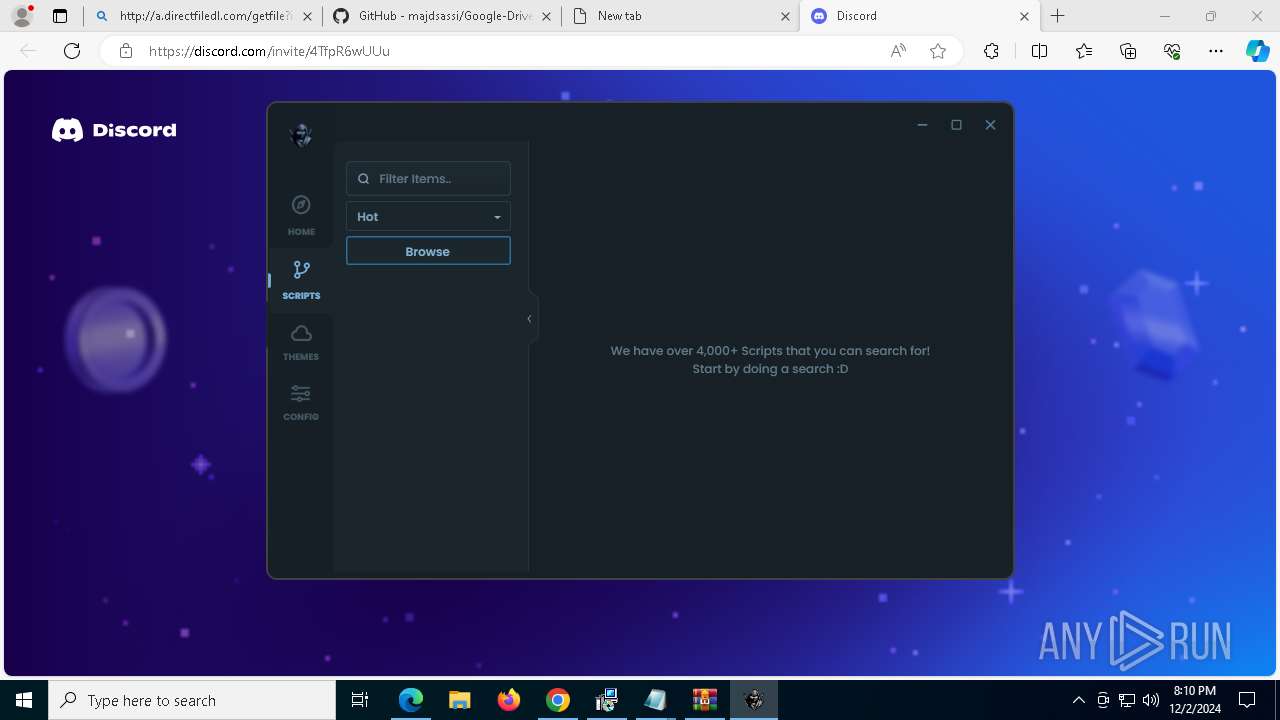Switch to the GitHub majdsassi browser tab
The height and width of the screenshot is (720, 1280).
pos(441,16)
